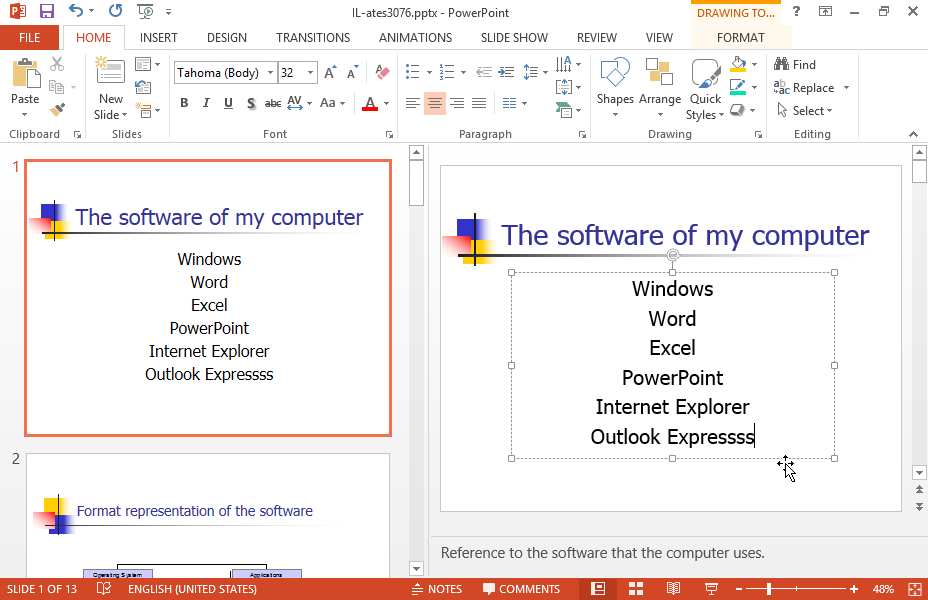Increase the font size
The height and width of the screenshot is (600, 928).
pyautogui.click(x=330, y=72)
